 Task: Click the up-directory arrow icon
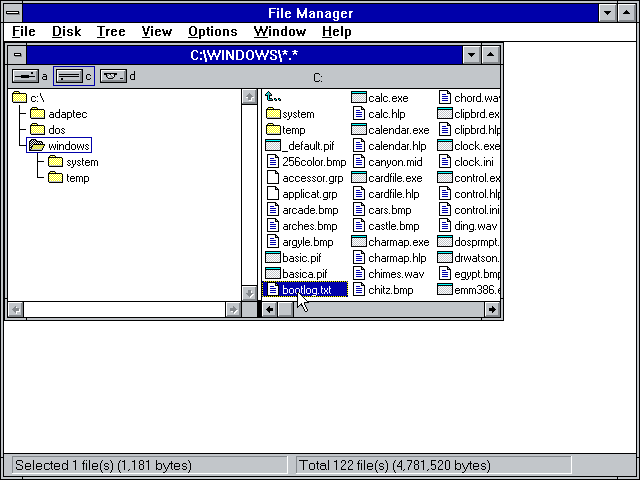[274, 98]
